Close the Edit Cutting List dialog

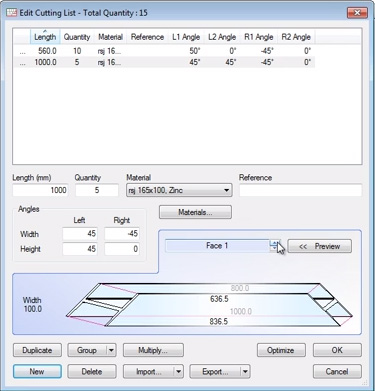point(357,13)
